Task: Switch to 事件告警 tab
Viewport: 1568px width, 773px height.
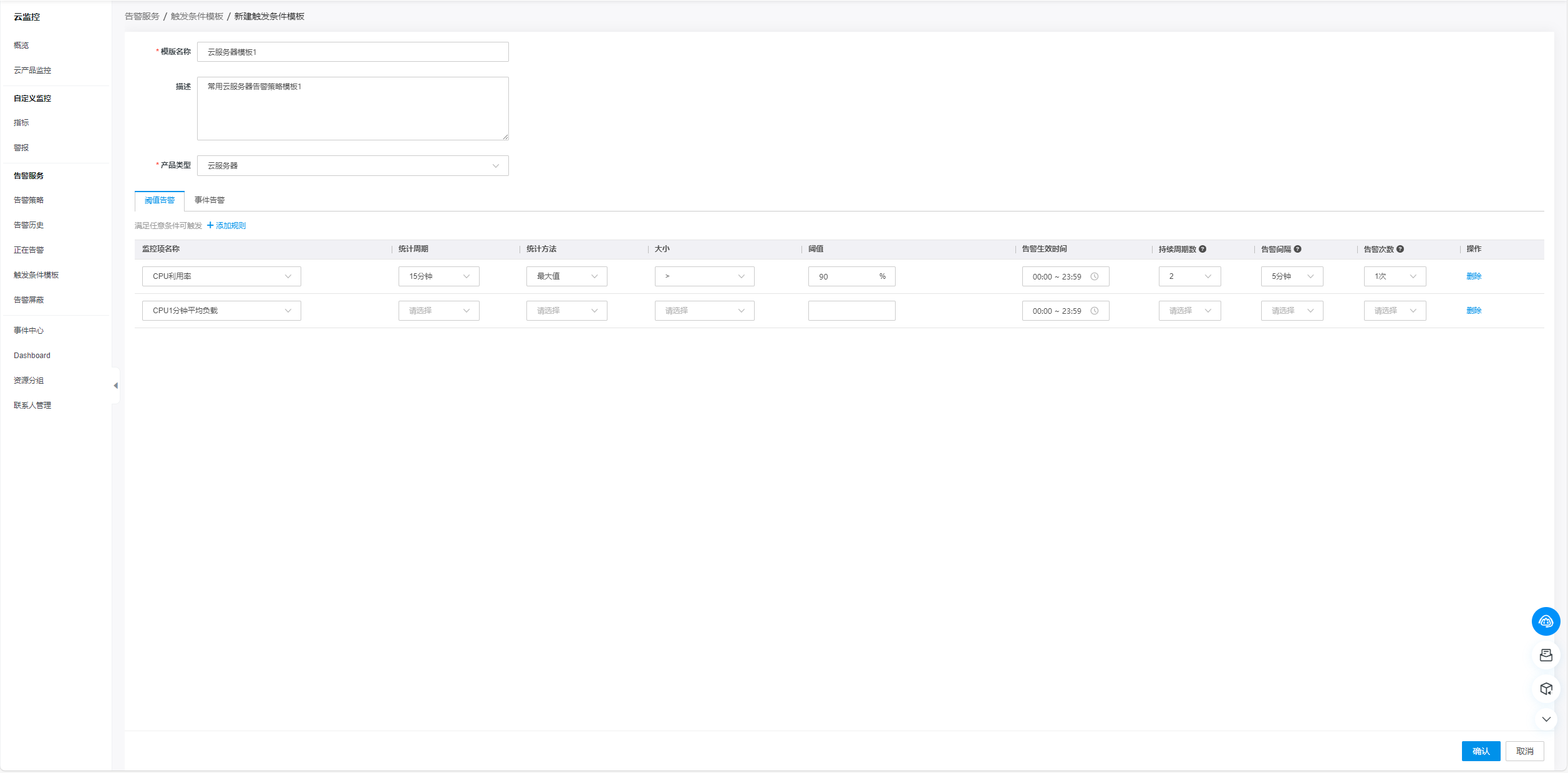Action: coord(210,200)
